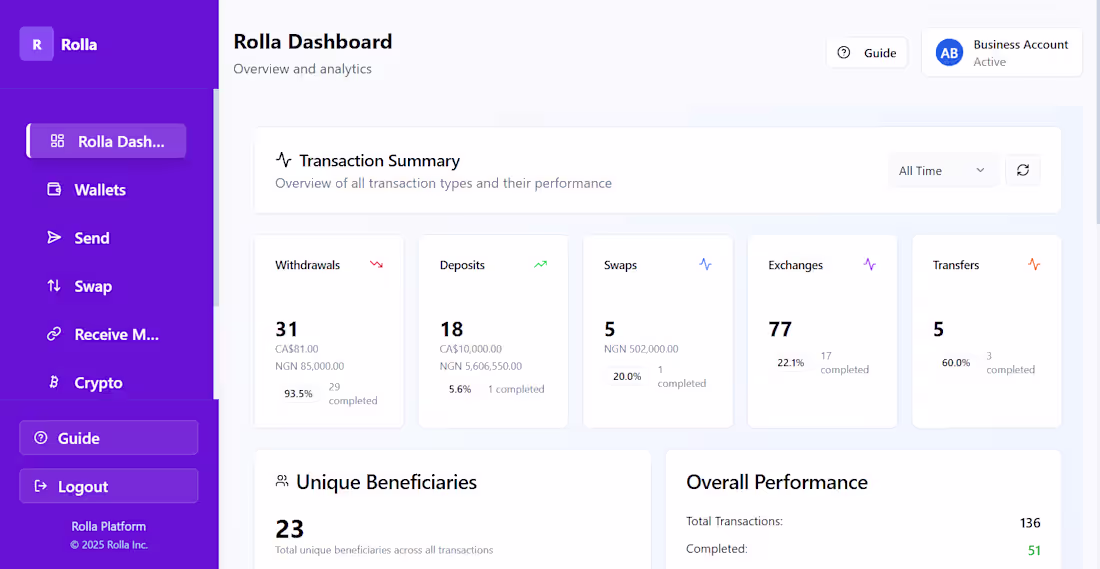
Task: Click NGN 5,606,550.00 deposits amount
Action: point(481,366)
